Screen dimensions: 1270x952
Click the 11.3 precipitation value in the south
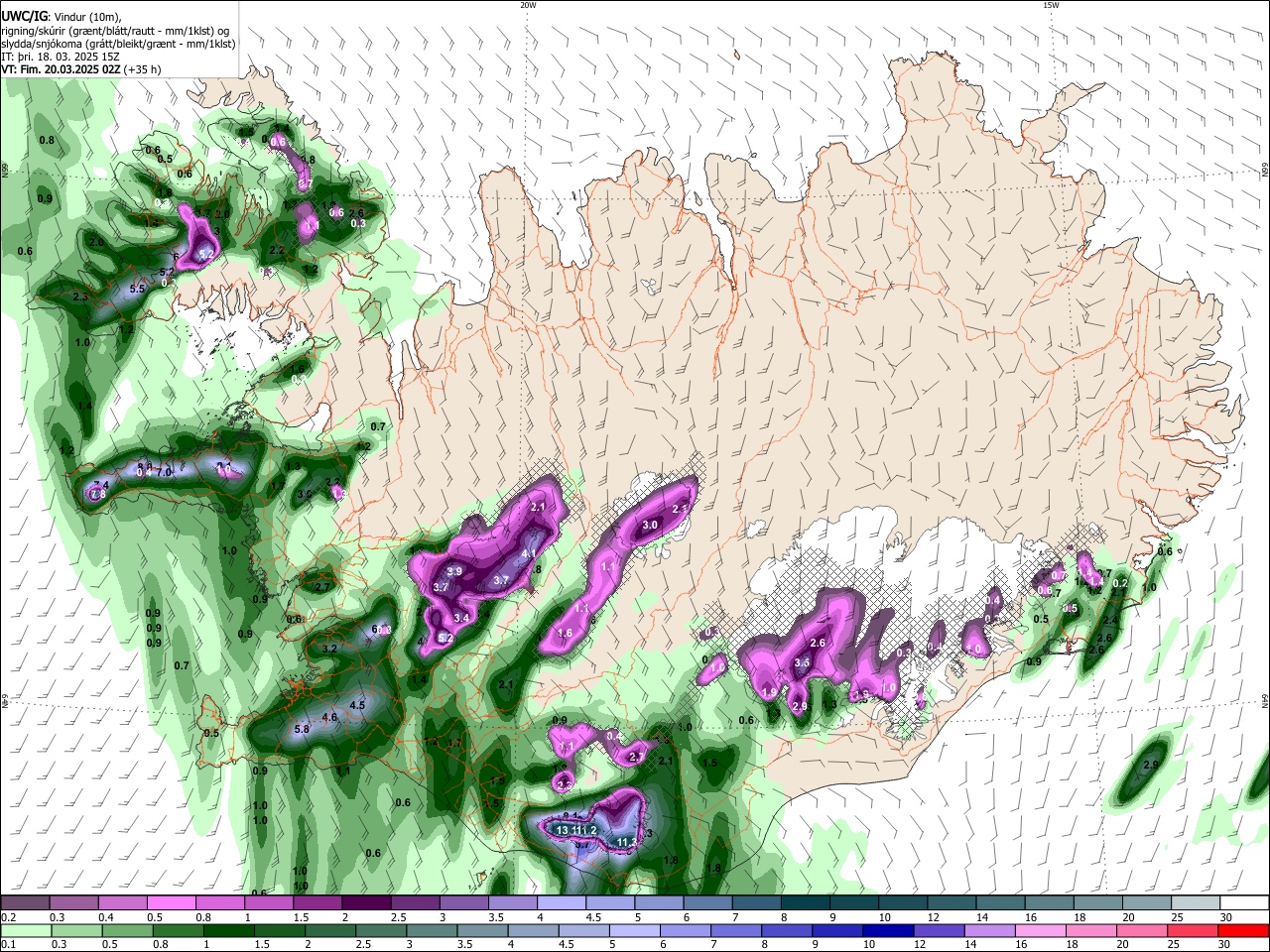tap(627, 842)
